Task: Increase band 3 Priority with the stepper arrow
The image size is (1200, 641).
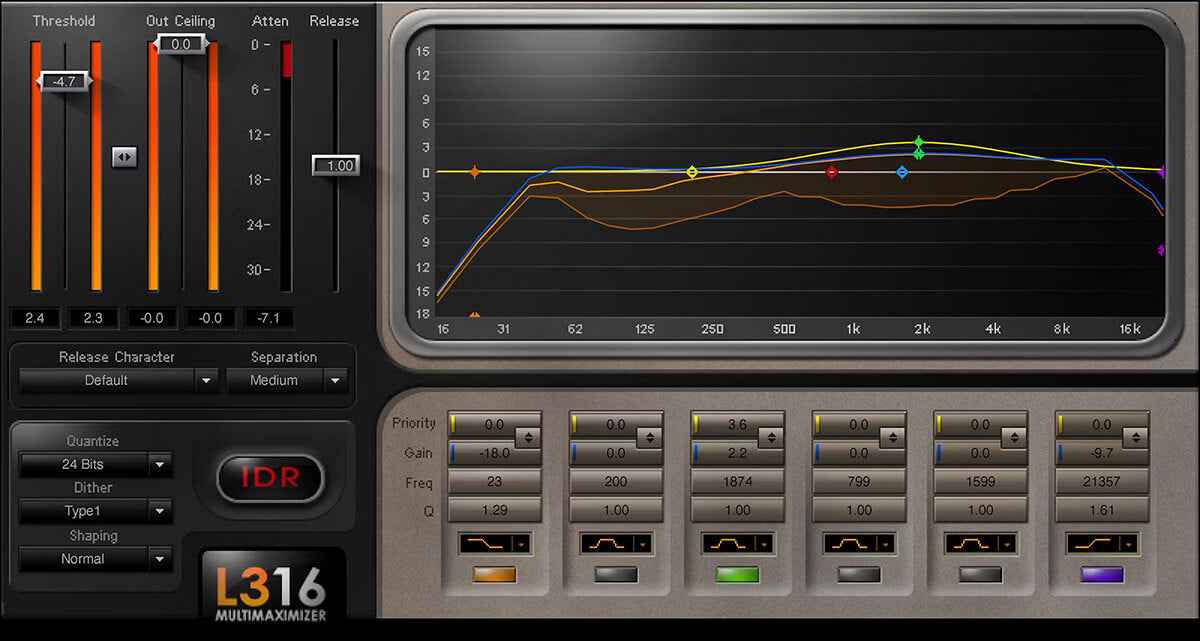Action: 771,420
